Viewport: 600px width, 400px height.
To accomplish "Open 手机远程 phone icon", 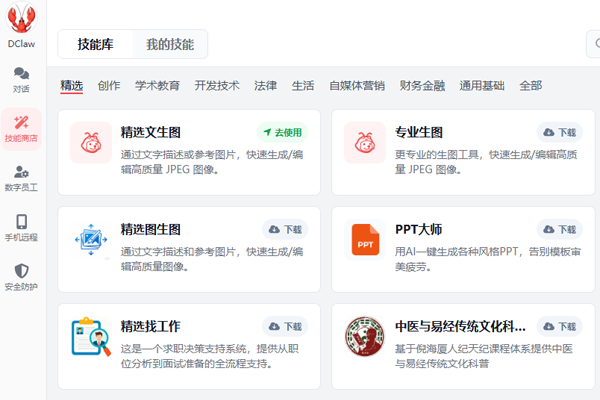I will coord(21,222).
